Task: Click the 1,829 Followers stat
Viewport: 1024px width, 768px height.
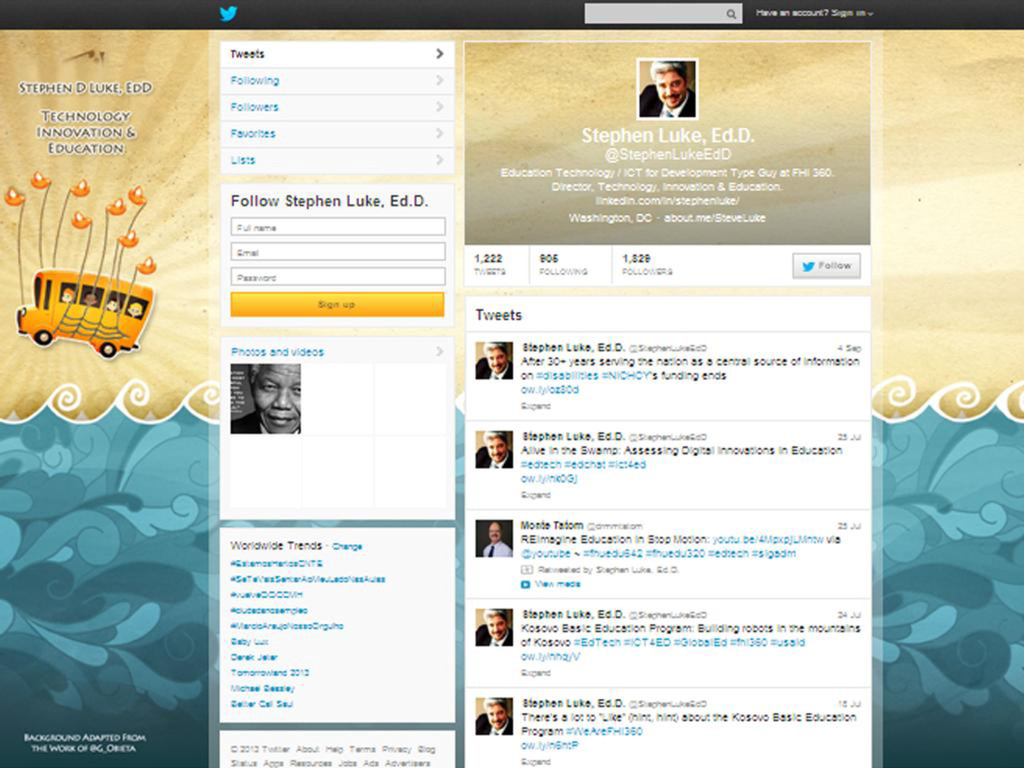Action: coord(647,264)
